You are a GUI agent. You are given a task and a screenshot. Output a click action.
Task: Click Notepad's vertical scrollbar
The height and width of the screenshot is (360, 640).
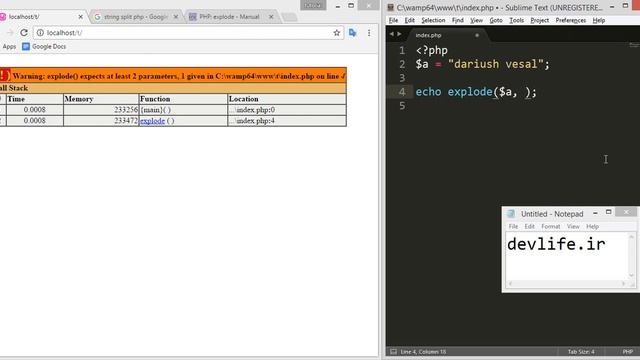click(631, 256)
